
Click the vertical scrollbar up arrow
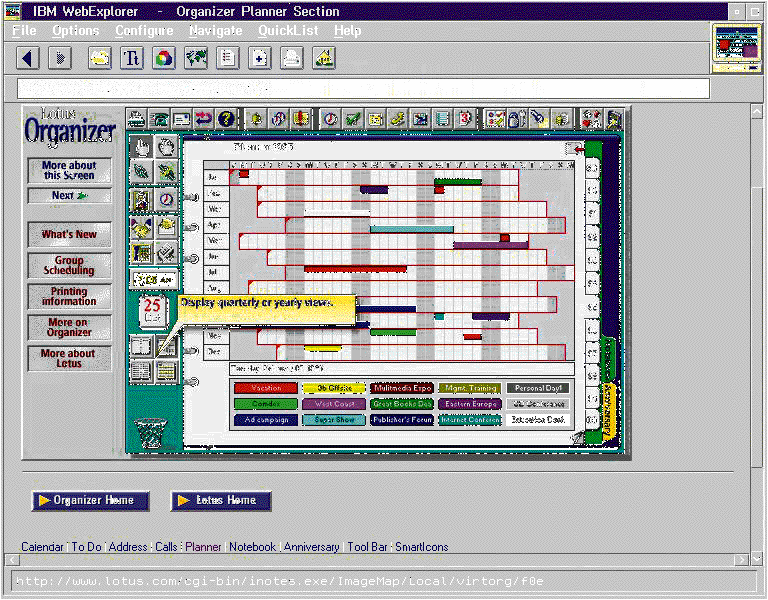pyautogui.click(x=757, y=112)
